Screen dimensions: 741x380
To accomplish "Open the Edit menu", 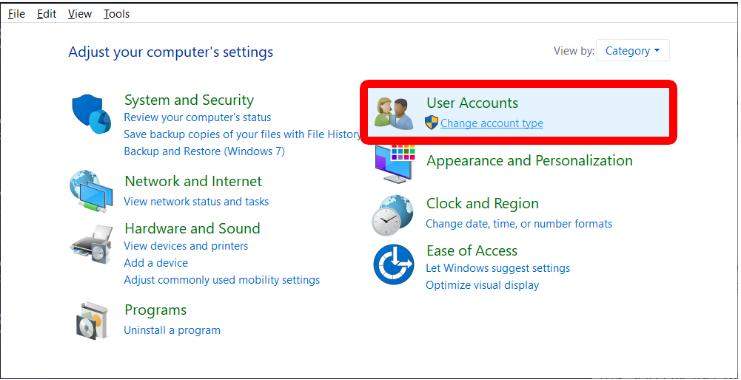I will coord(46,14).
